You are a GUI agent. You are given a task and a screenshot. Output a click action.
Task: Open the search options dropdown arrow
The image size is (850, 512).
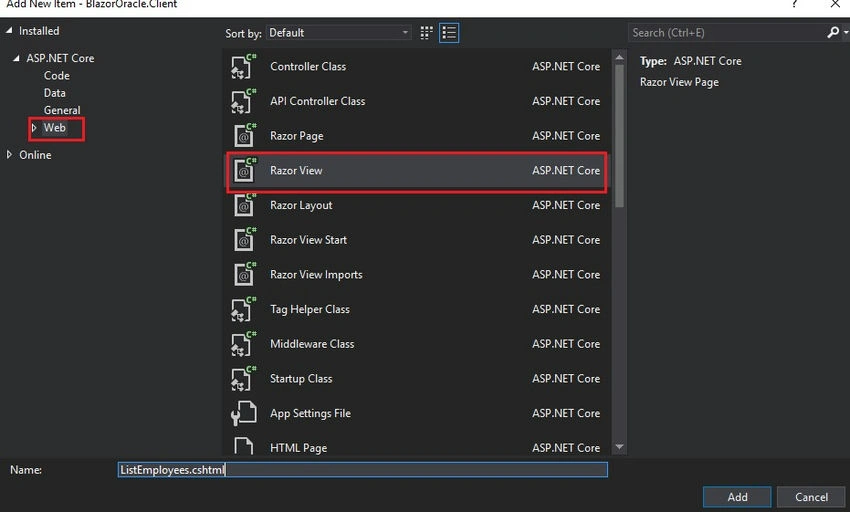point(845,33)
